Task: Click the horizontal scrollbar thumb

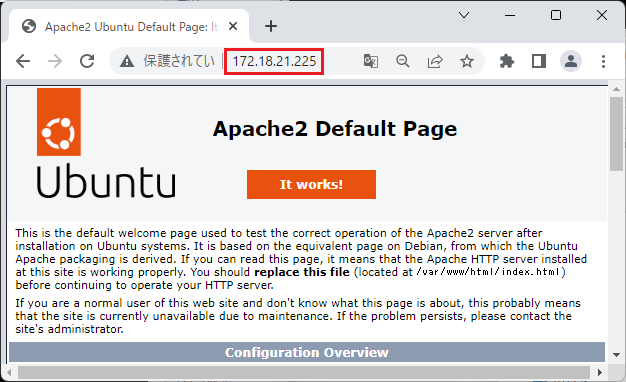Action: pos(304,372)
